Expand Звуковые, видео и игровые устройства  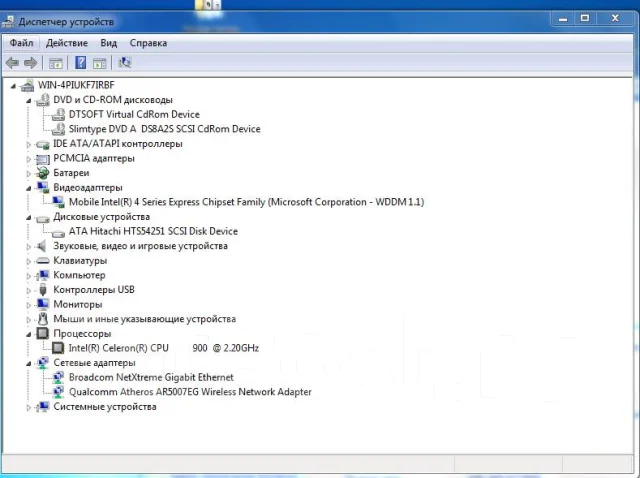(x=29, y=247)
